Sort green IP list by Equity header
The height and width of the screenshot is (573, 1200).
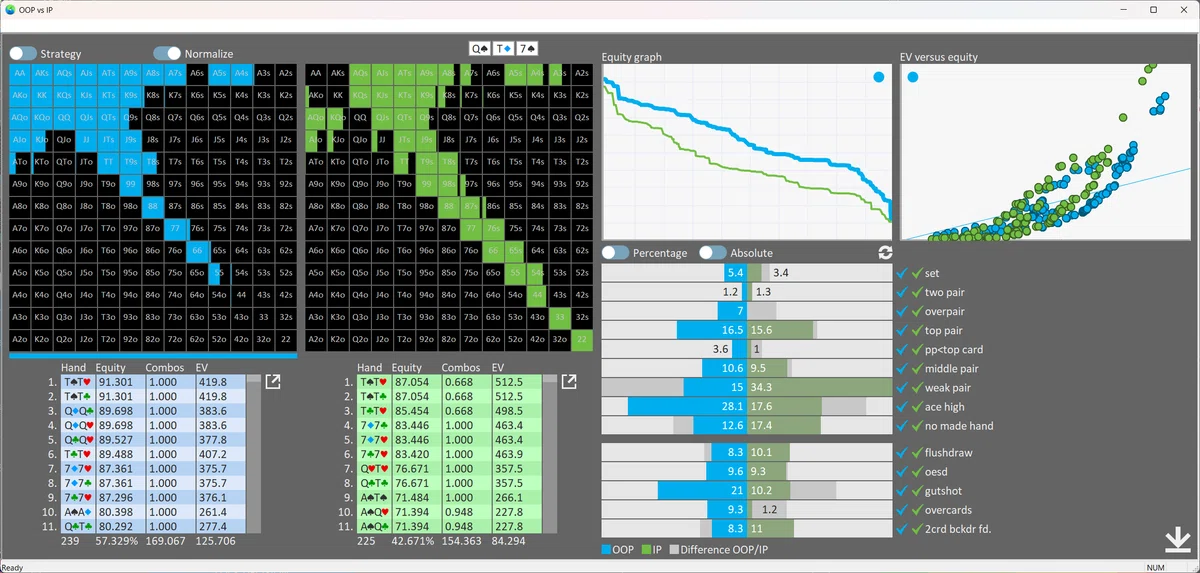[x=407, y=368]
